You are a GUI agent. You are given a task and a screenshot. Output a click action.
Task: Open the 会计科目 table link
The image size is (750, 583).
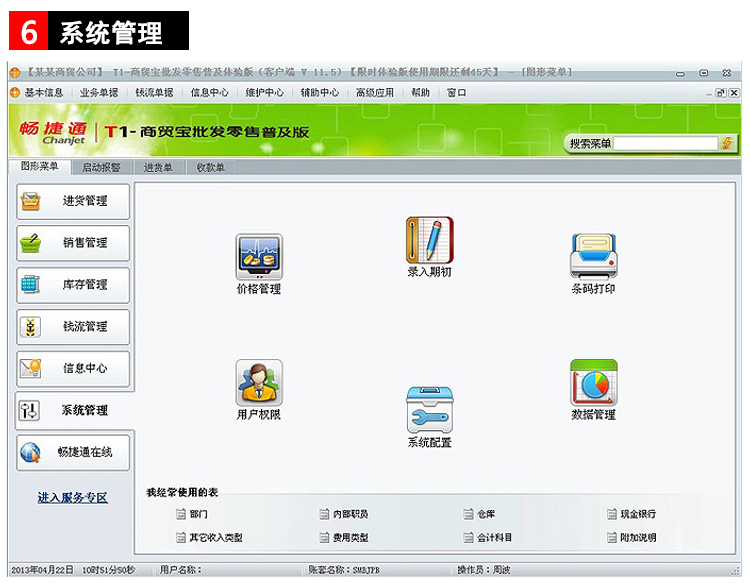(495, 537)
